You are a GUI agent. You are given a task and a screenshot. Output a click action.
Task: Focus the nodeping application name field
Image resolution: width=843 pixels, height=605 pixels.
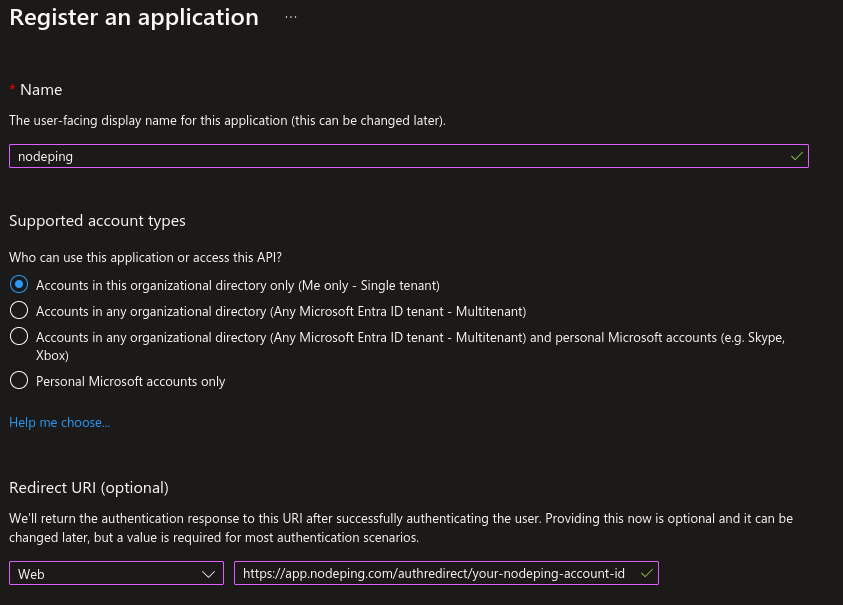pyautogui.click(x=400, y=157)
